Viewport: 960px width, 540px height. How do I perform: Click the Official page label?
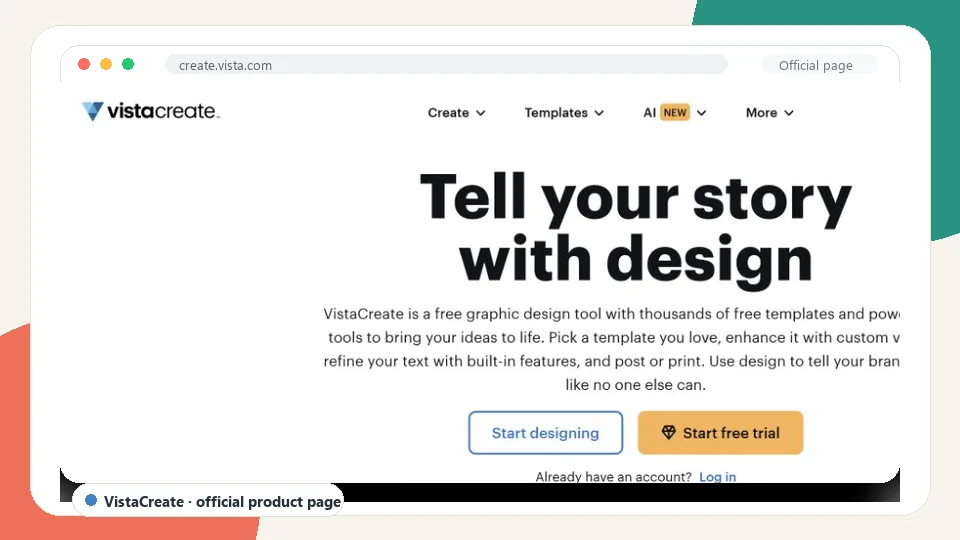[x=816, y=66]
